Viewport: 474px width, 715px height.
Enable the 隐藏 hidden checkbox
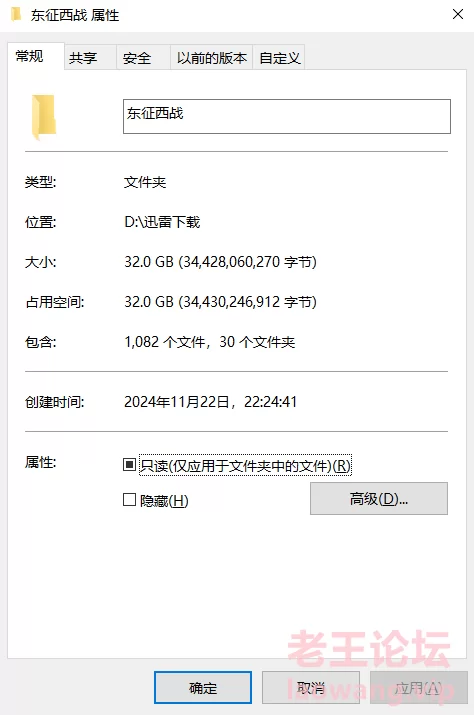click(130, 500)
